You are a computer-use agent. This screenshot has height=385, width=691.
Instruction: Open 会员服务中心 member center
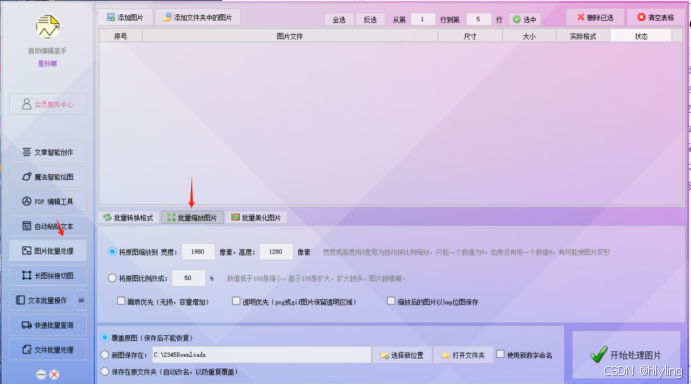pos(48,104)
